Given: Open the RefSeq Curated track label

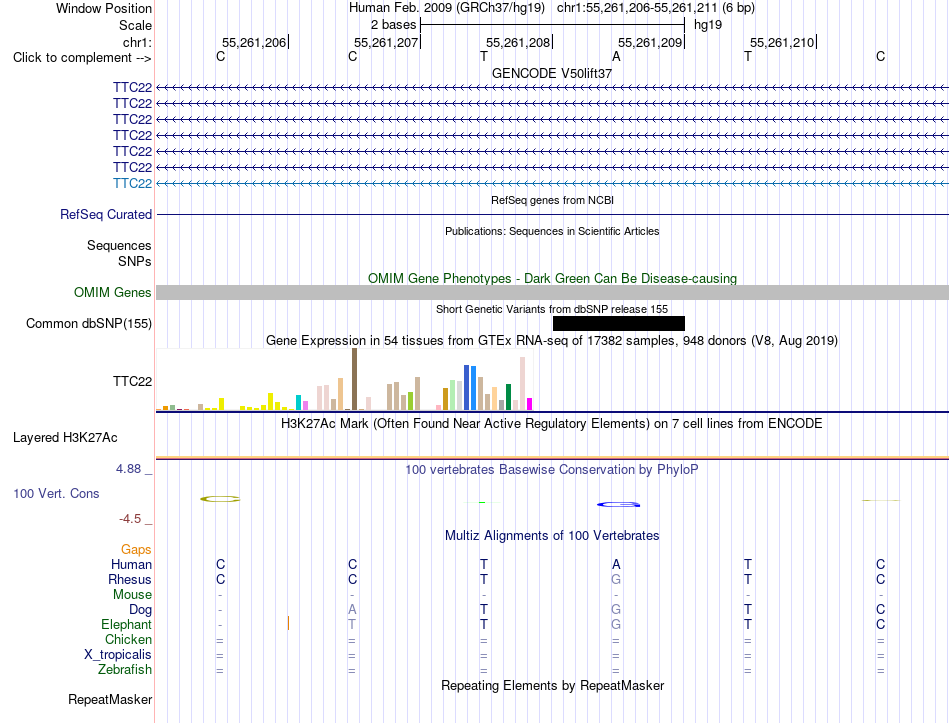Looking at the screenshot, I should click(106, 215).
